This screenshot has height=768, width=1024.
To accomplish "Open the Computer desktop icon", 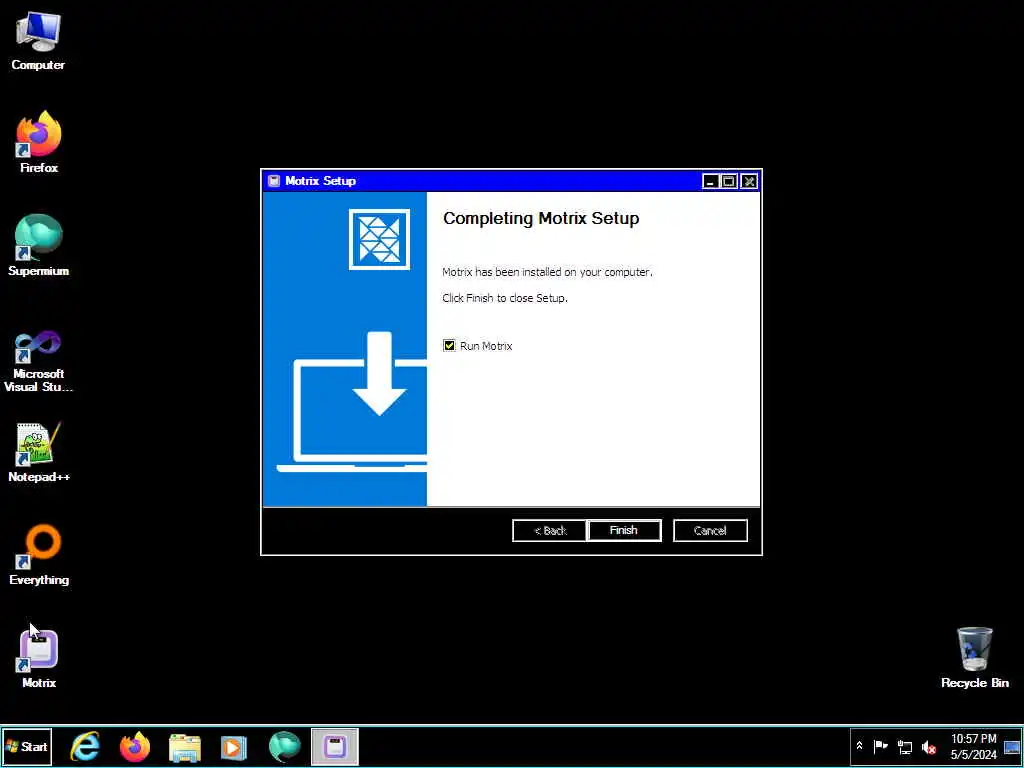I will pyautogui.click(x=38, y=41).
